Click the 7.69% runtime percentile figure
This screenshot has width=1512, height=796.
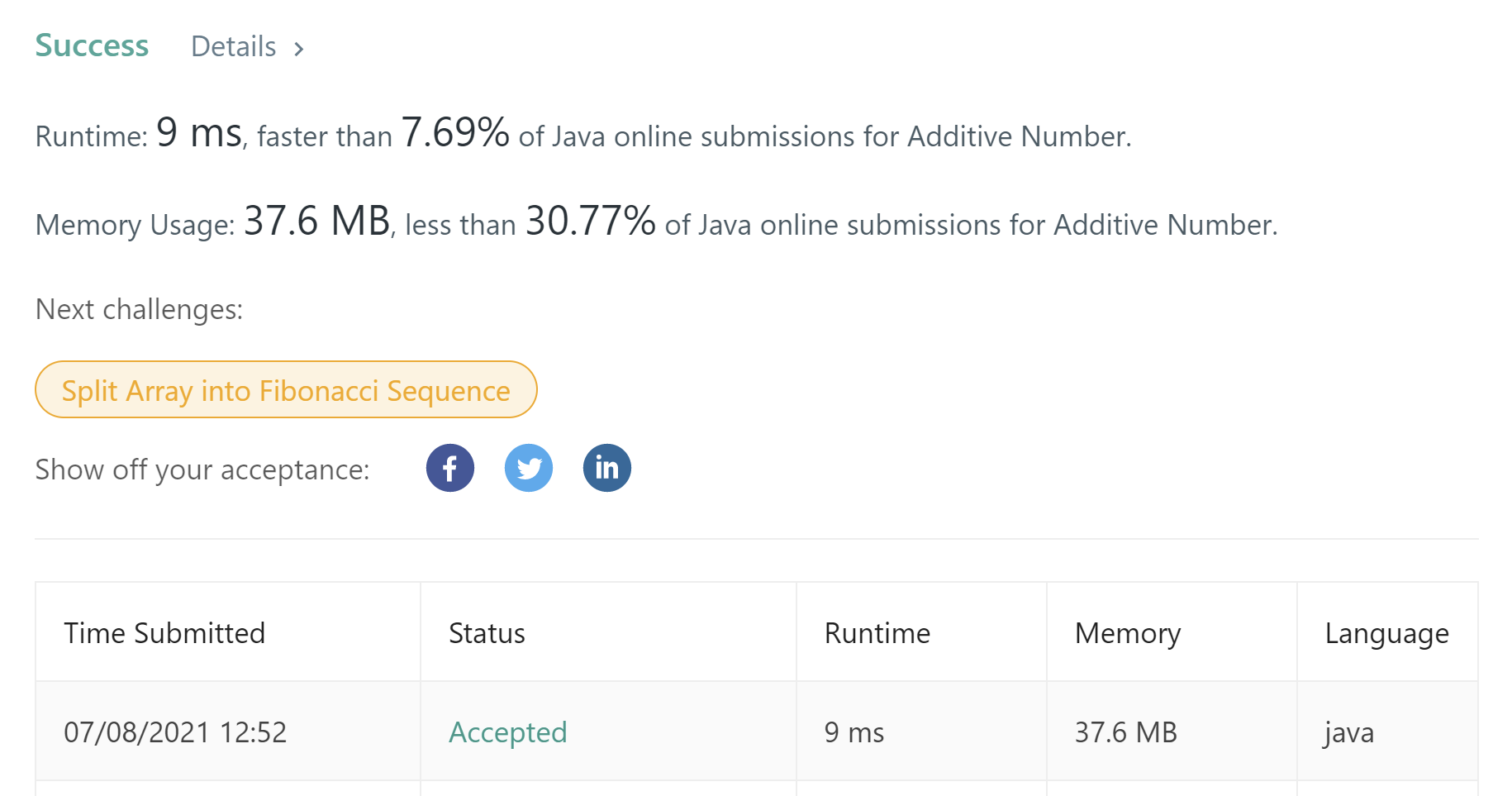(x=455, y=132)
